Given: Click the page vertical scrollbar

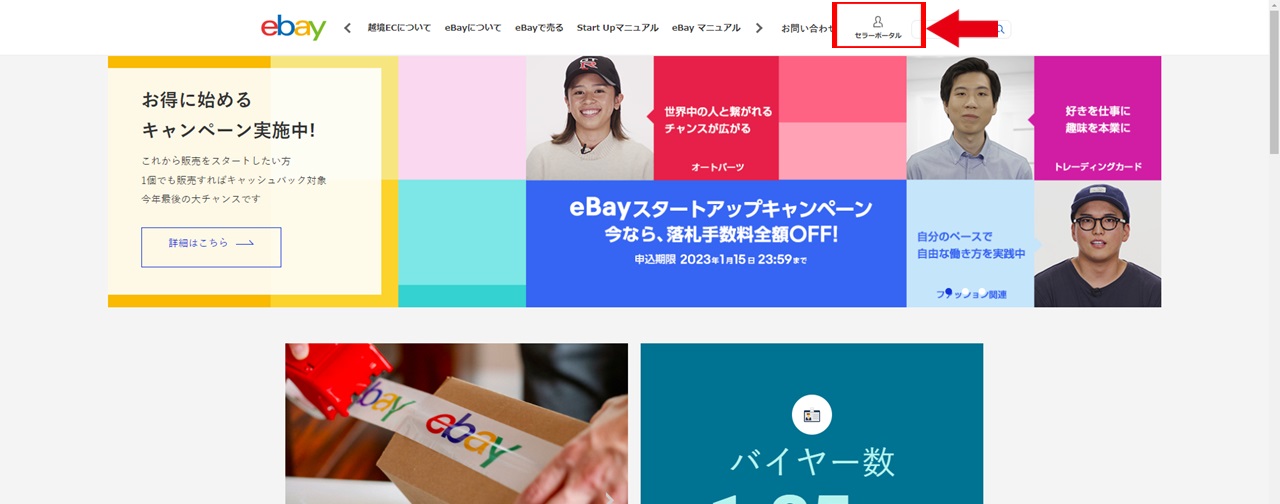Looking at the screenshot, I should (x=1273, y=252).
